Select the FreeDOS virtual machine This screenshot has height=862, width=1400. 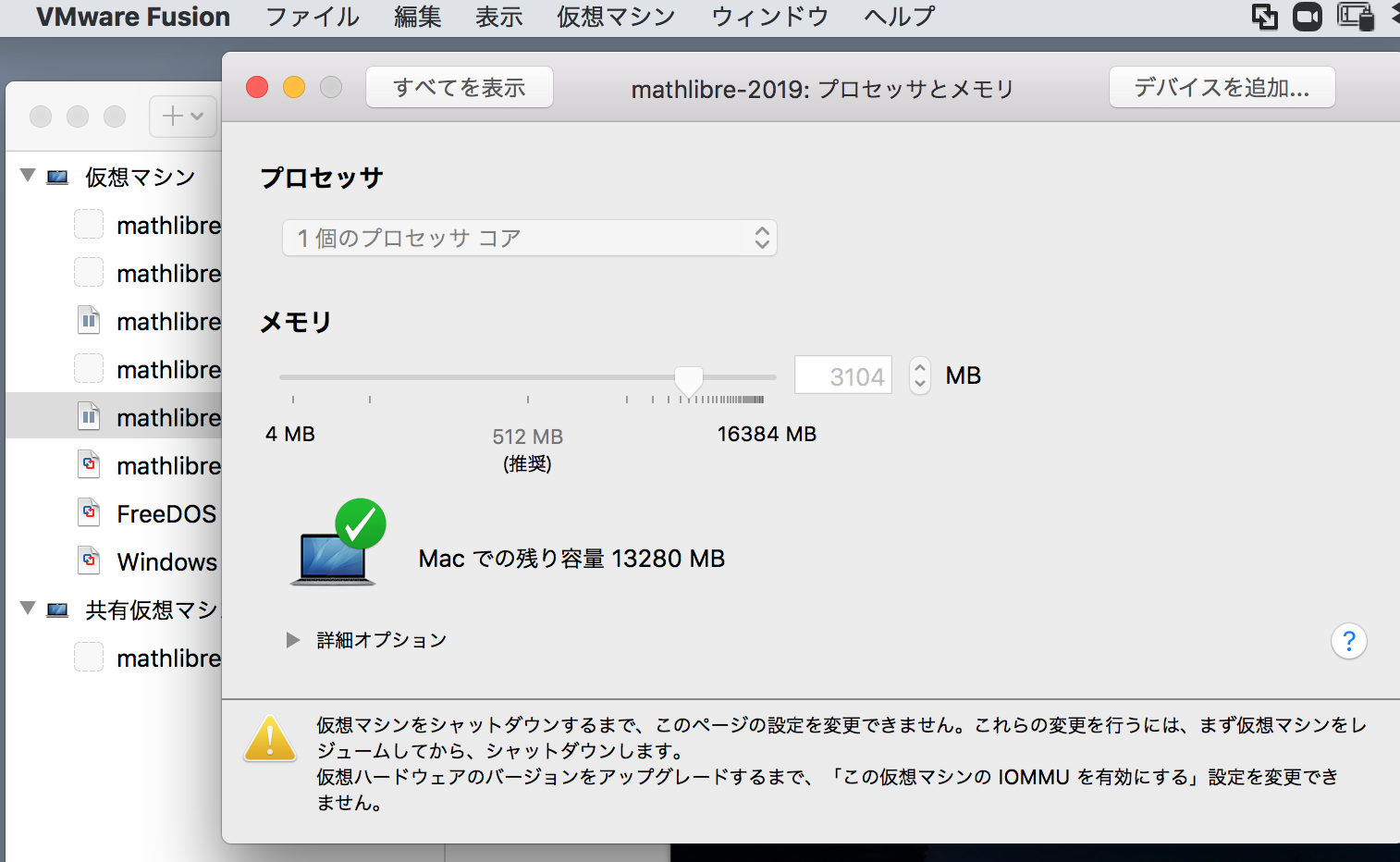coord(166,513)
